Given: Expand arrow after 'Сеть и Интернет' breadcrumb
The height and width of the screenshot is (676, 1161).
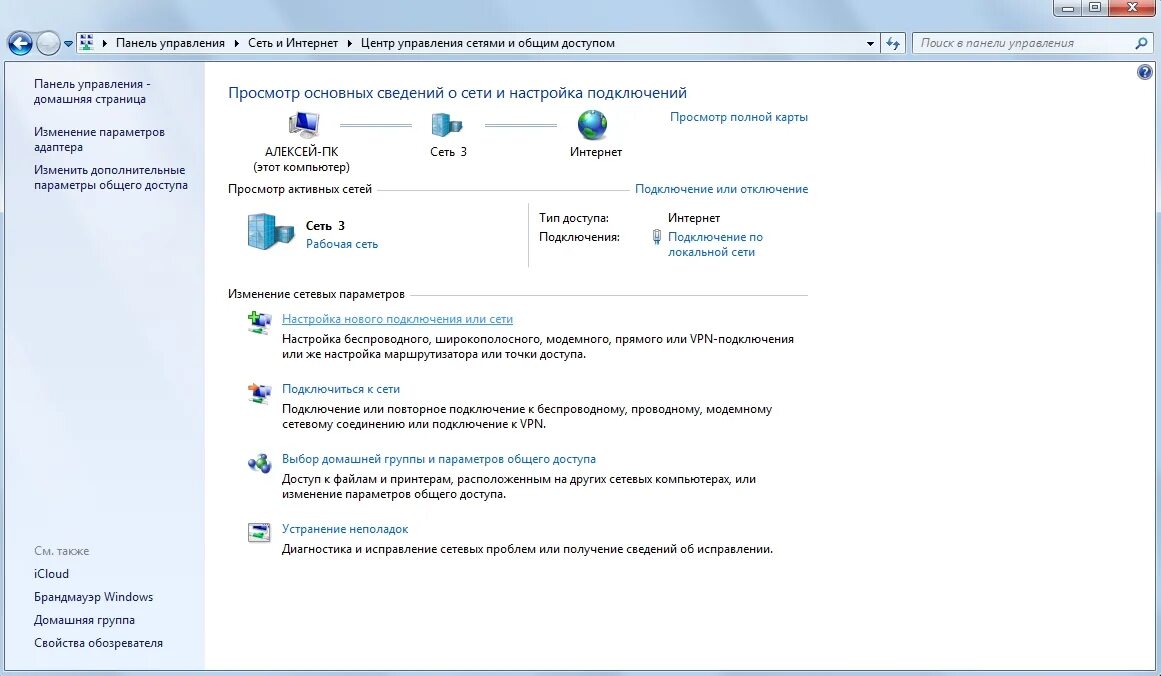Looking at the screenshot, I should tap(349, 43).
